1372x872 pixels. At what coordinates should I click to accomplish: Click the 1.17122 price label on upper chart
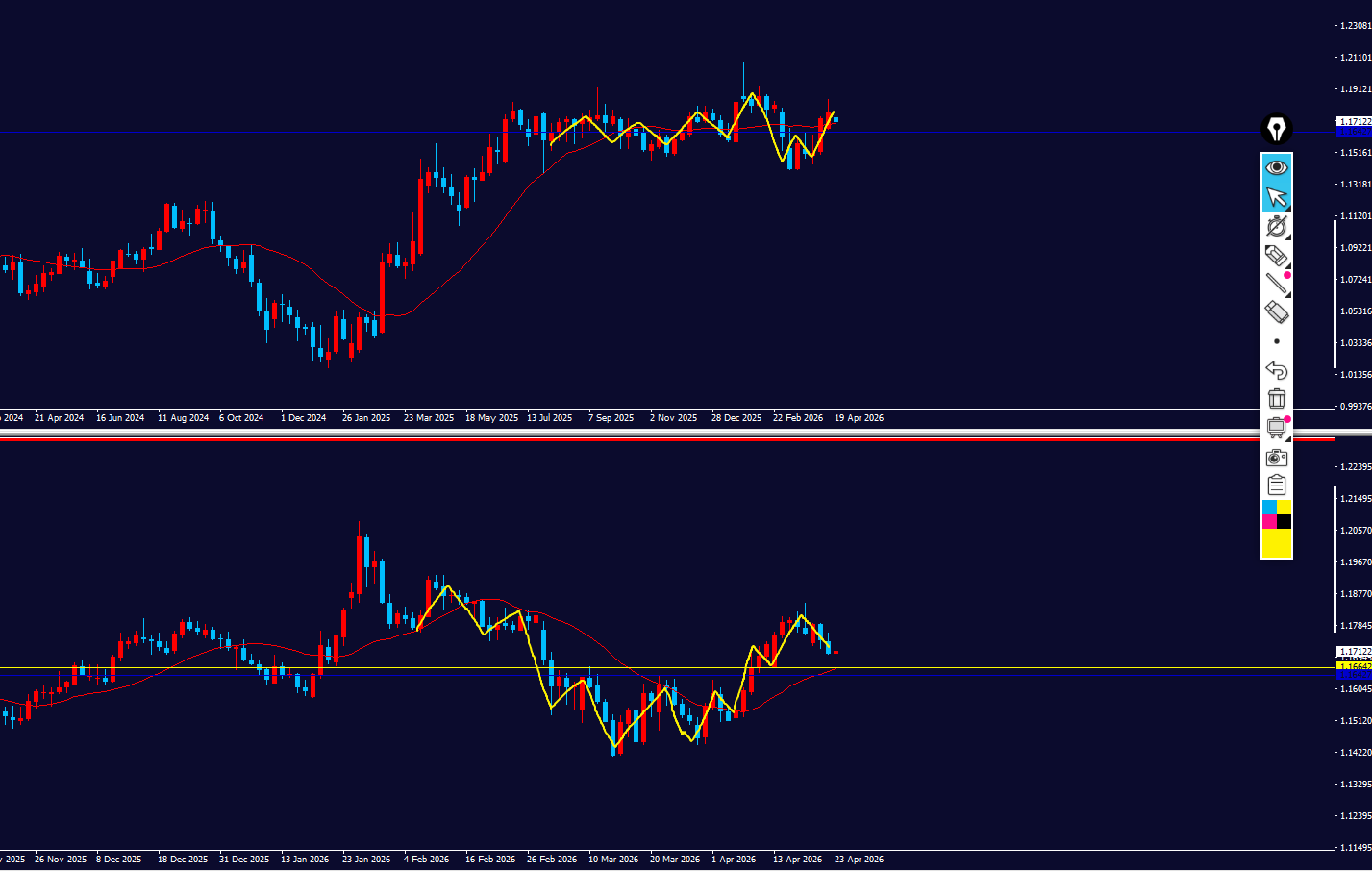point(1354,122)
